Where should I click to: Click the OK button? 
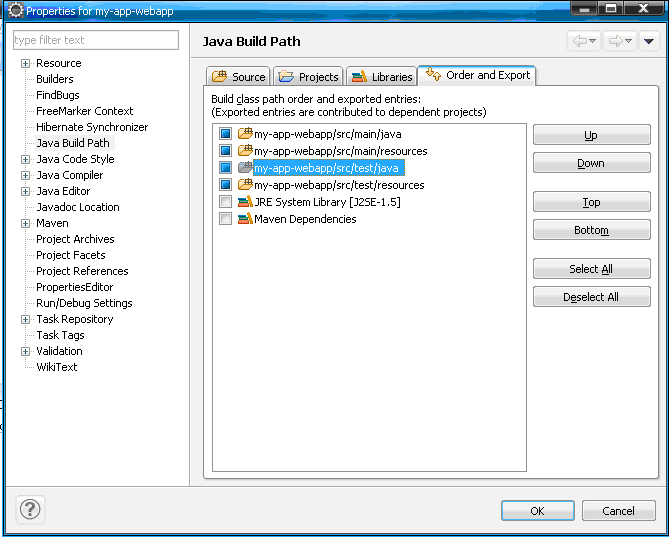coord(537,511)
